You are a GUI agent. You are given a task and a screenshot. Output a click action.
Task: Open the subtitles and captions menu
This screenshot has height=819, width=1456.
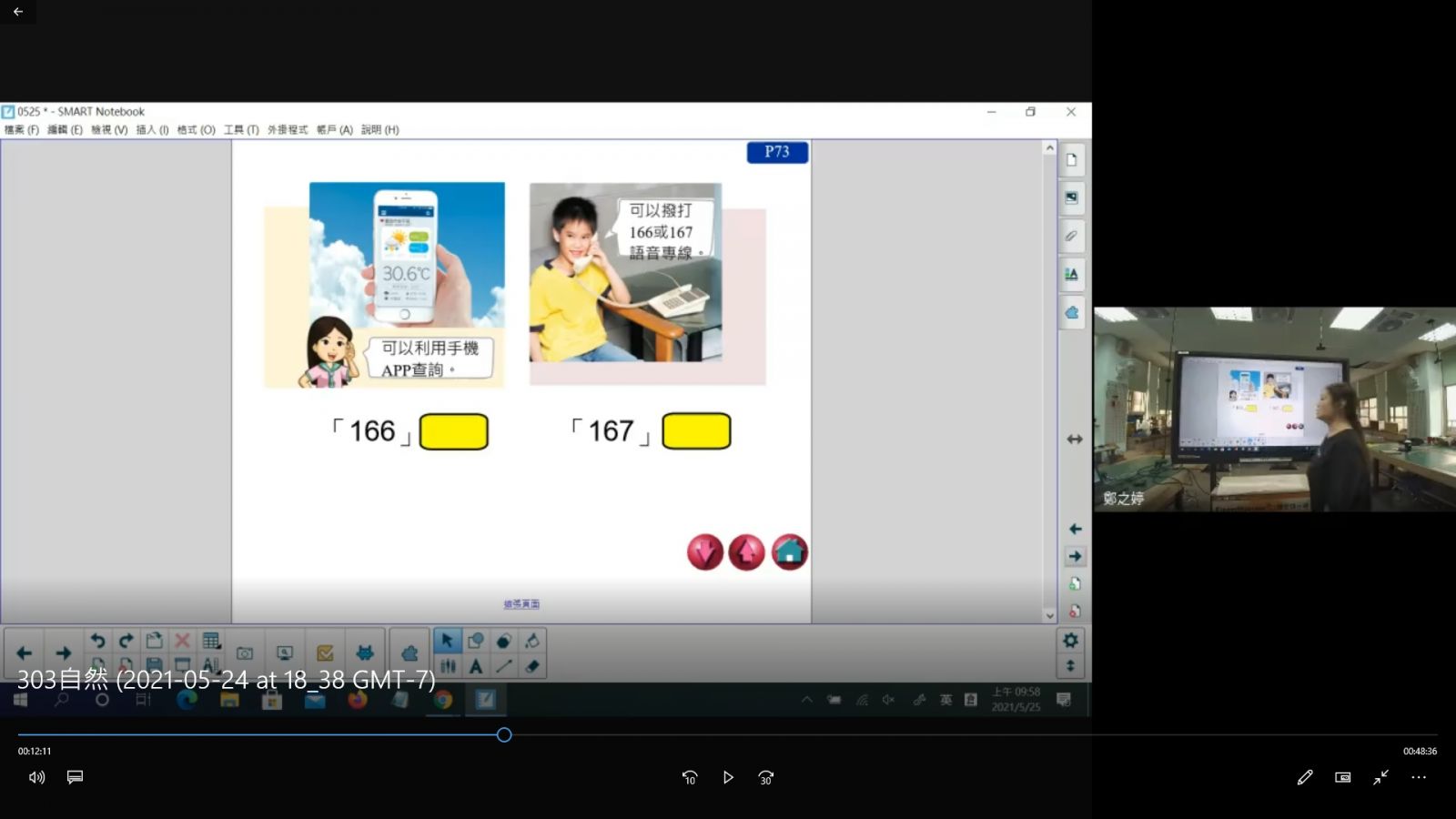(x=76, y=777)
